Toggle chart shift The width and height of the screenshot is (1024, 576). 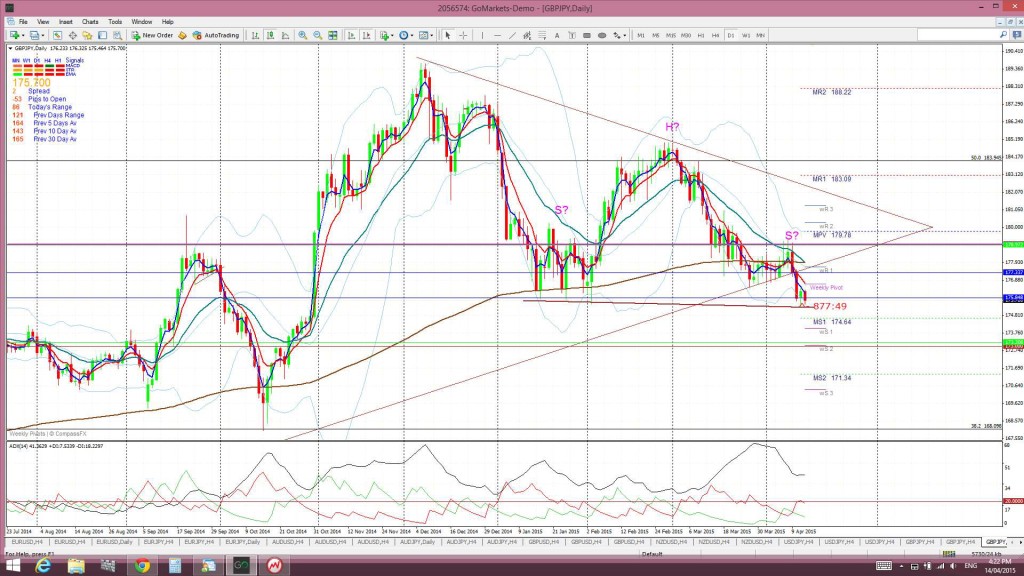(x=366, y=35)
